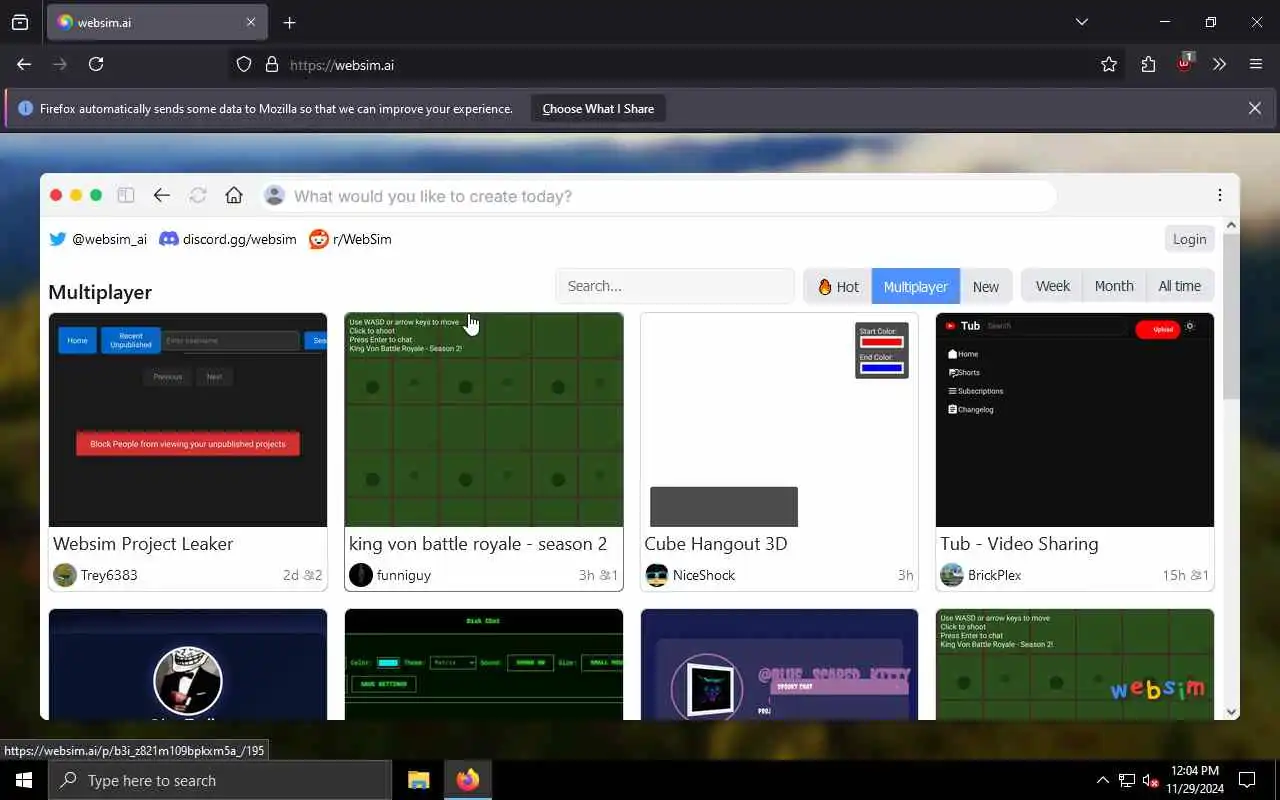Click Choose What I Share button
1280x800 pixels.
[x=598, y=108]
